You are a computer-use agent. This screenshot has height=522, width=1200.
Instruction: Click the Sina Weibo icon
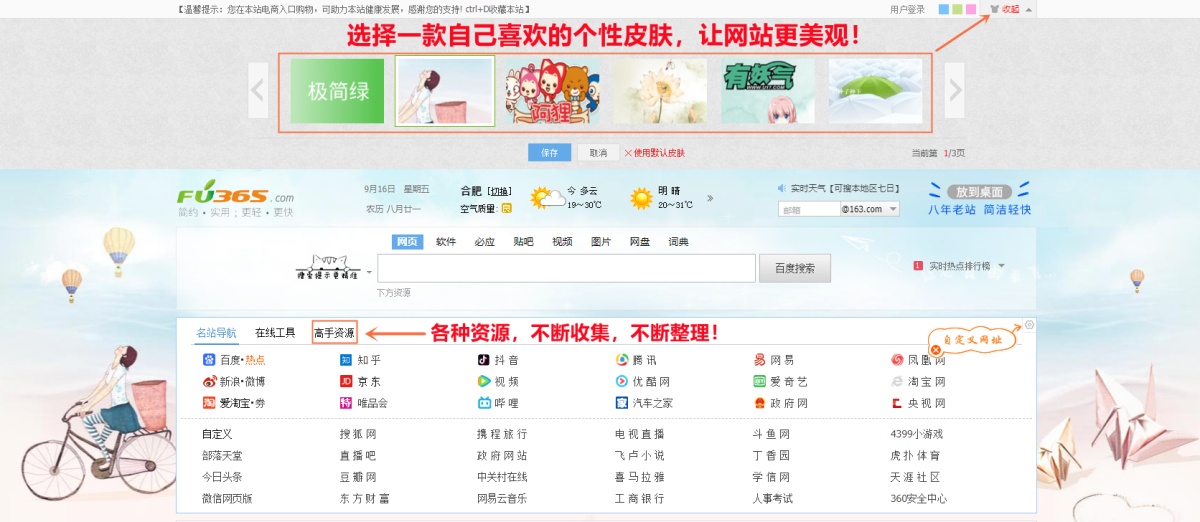[x=209, y=382]
